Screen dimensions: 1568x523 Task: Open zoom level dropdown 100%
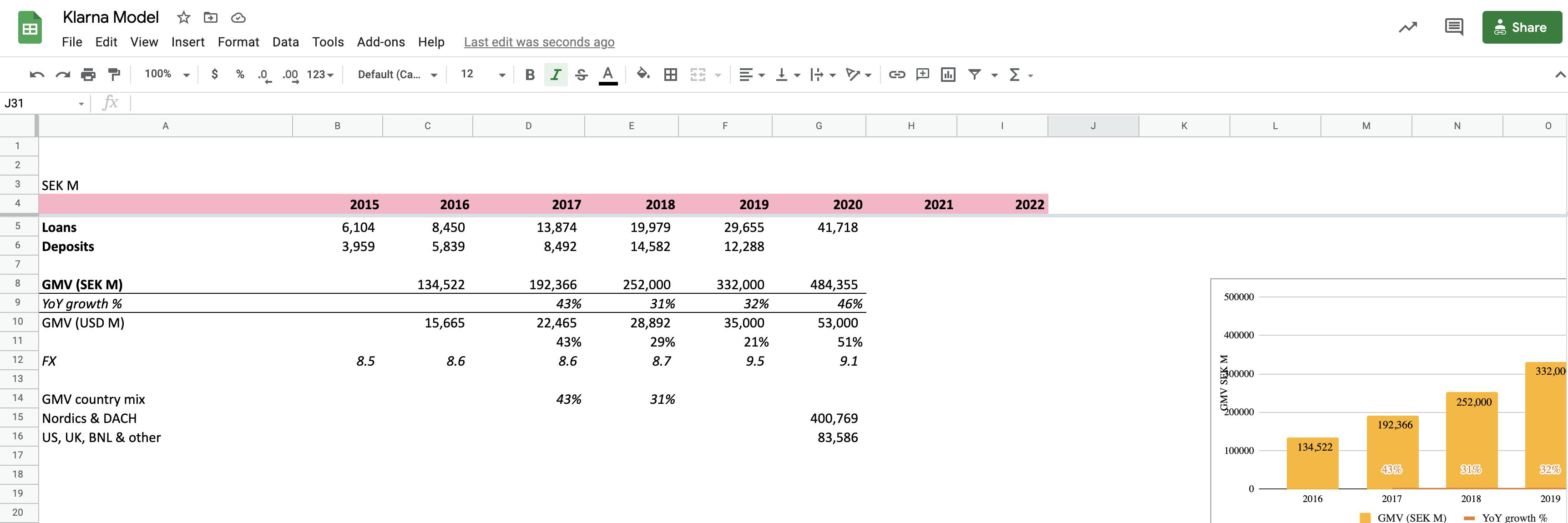[x=167, y=74]
